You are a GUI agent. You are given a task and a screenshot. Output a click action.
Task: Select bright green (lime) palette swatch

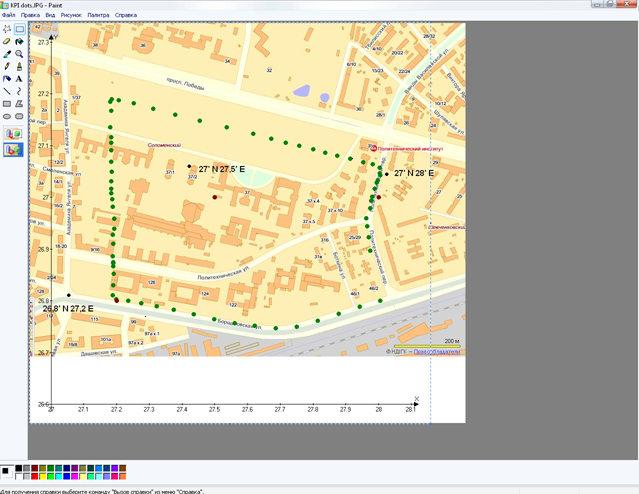[51, 476]
